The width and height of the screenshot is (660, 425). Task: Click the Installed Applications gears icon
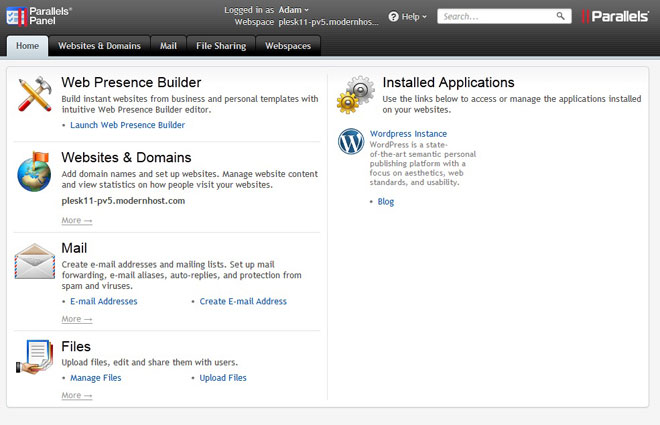(356, 95)
